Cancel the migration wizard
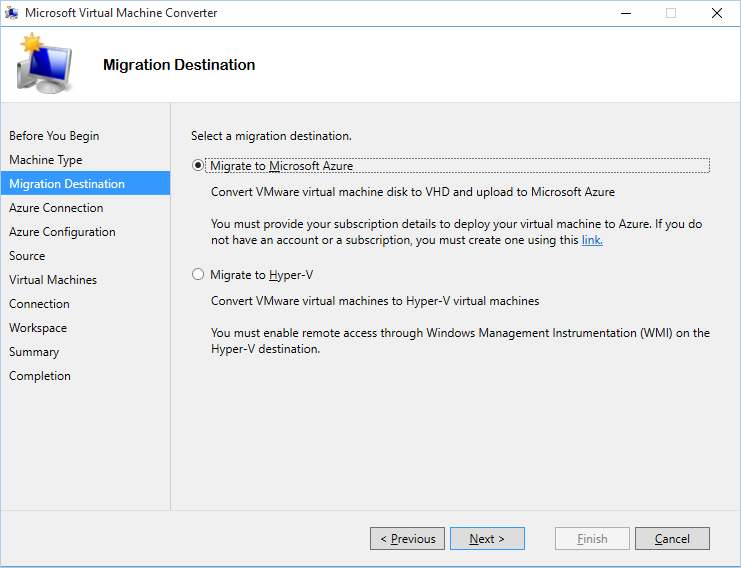This screenshot has height=568, width=741. point(672,539)
